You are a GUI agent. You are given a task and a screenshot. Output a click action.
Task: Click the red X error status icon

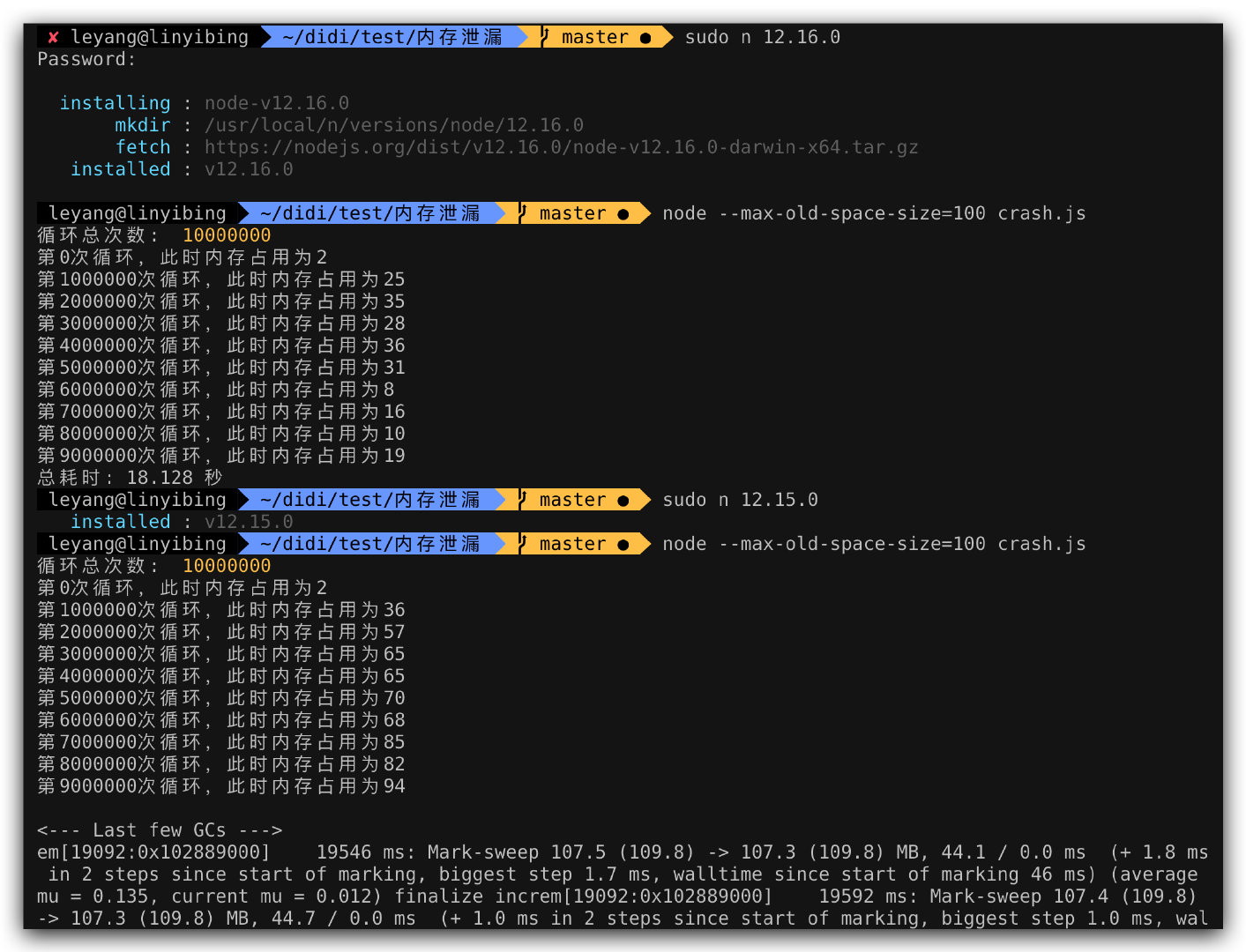click(53, 37)
